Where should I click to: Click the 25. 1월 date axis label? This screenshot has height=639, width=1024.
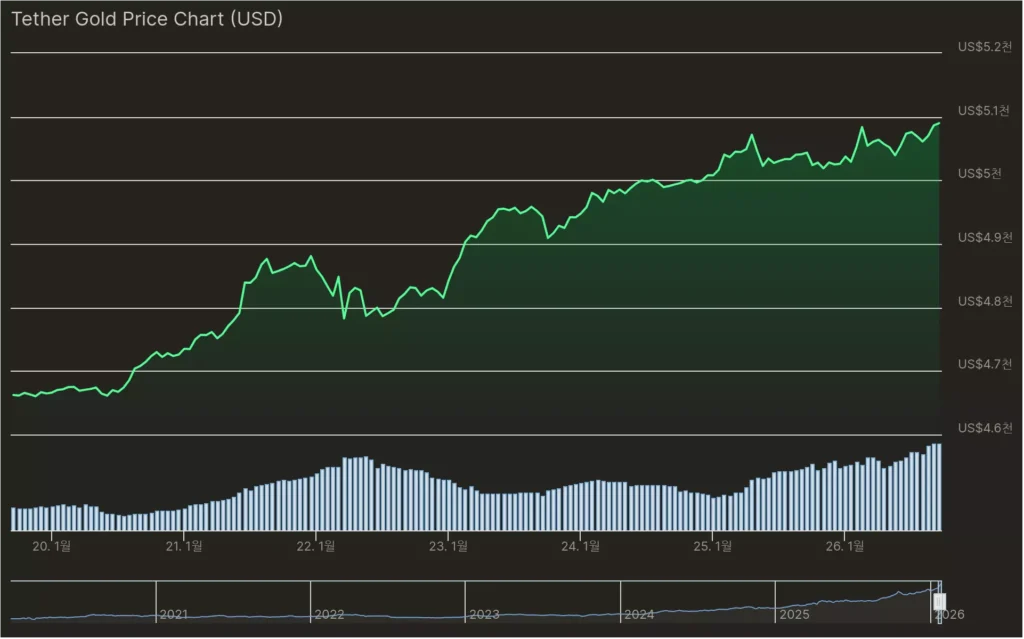coord(713,546)
